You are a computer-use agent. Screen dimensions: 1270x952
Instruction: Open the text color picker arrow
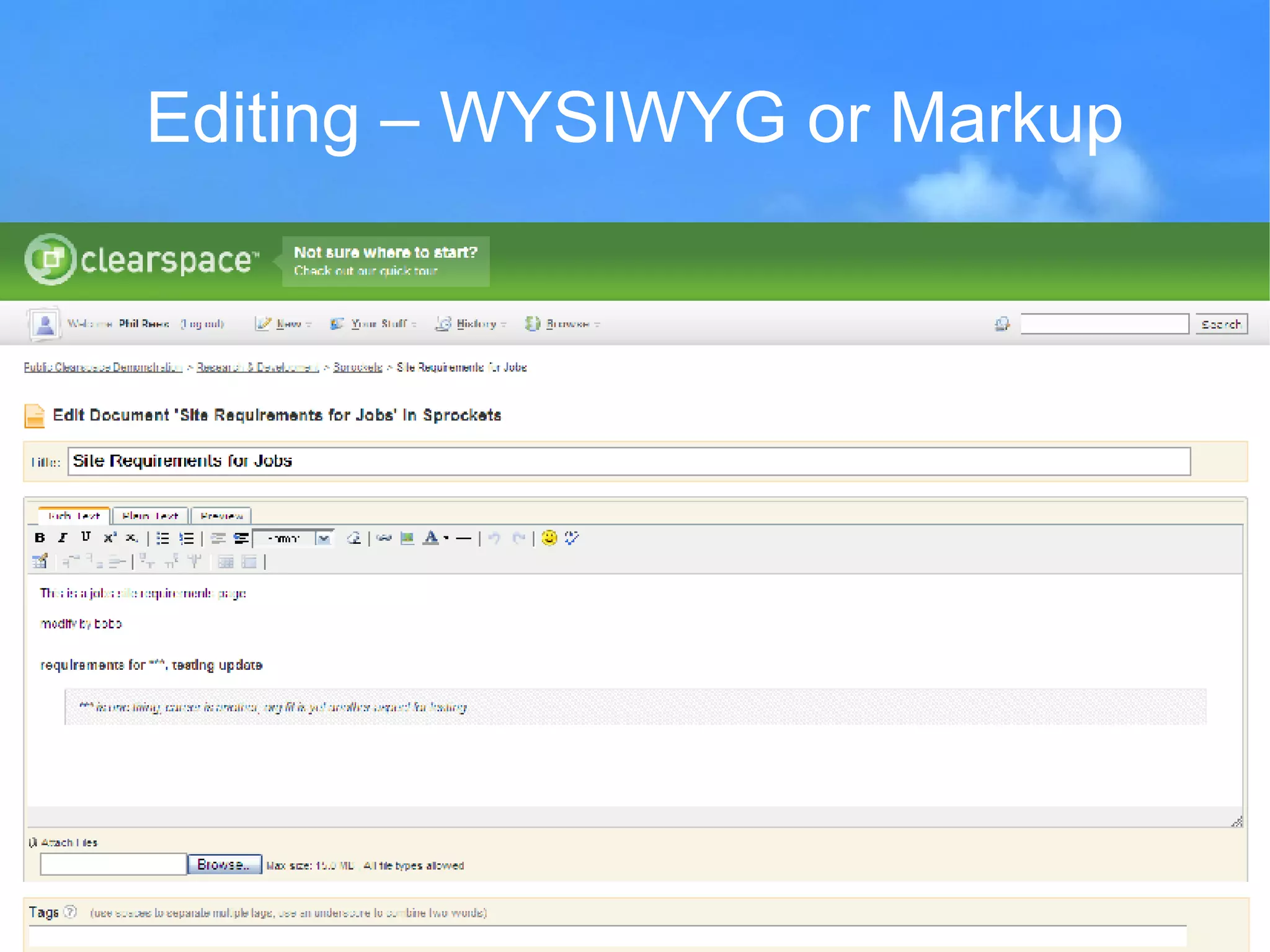pos(446,538)
